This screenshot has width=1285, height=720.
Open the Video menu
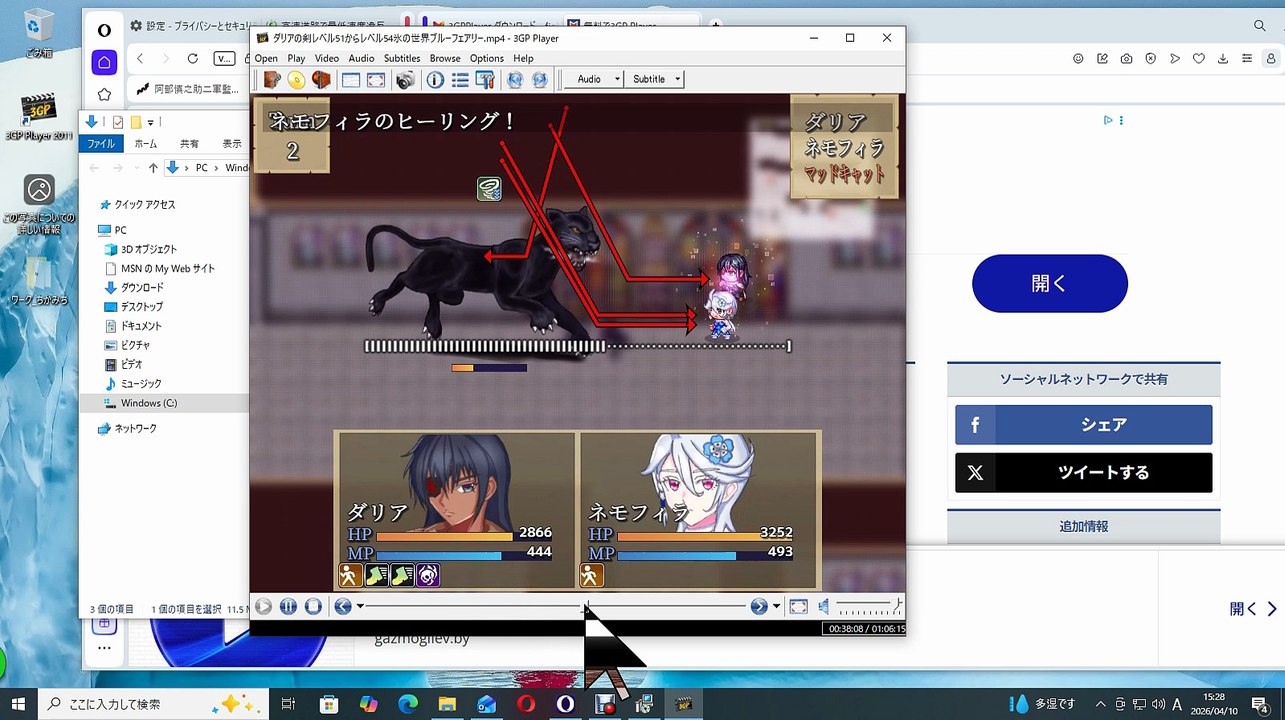coord(327,58)
